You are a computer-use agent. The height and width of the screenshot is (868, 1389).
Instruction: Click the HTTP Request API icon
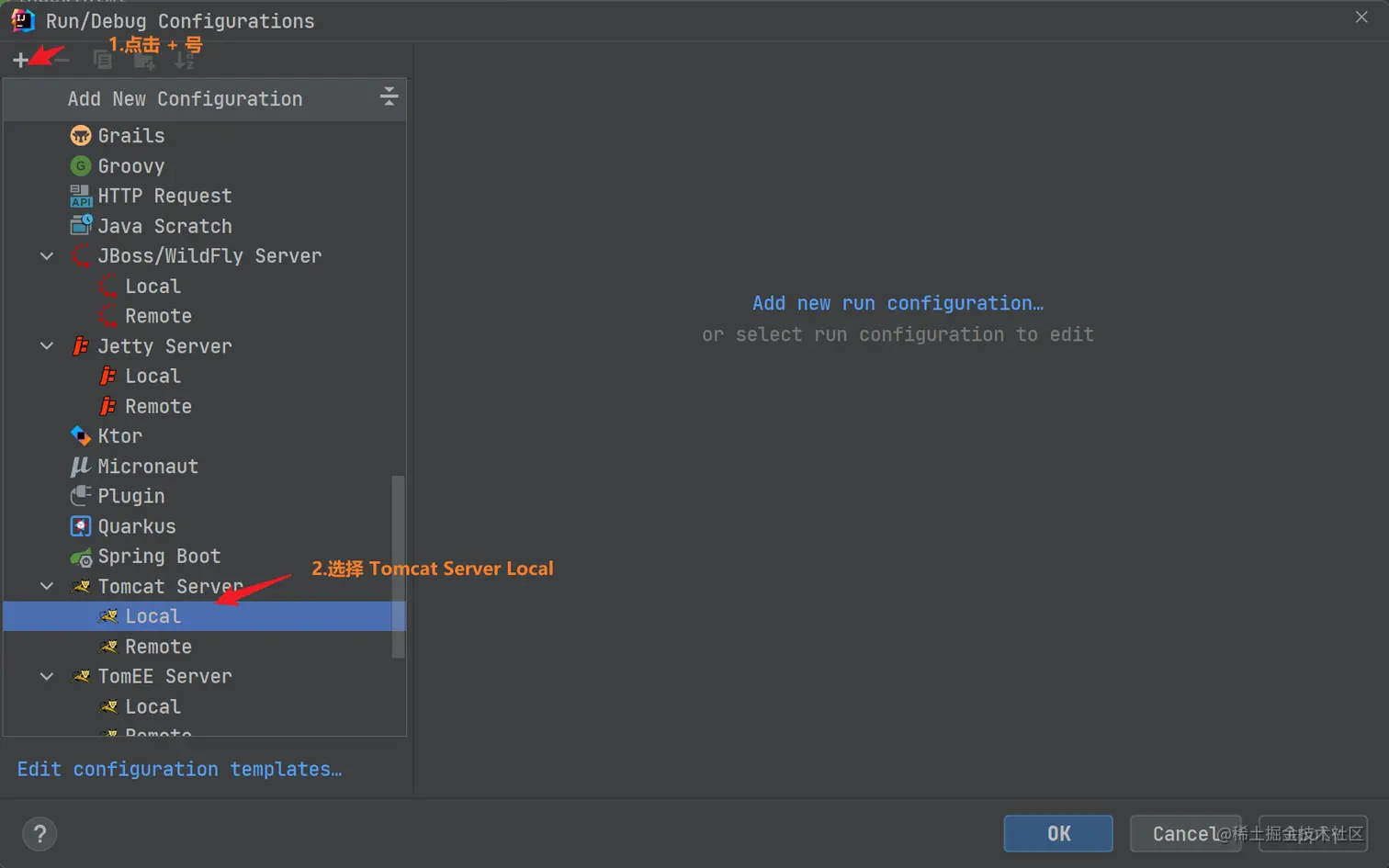tap(81, 196)
